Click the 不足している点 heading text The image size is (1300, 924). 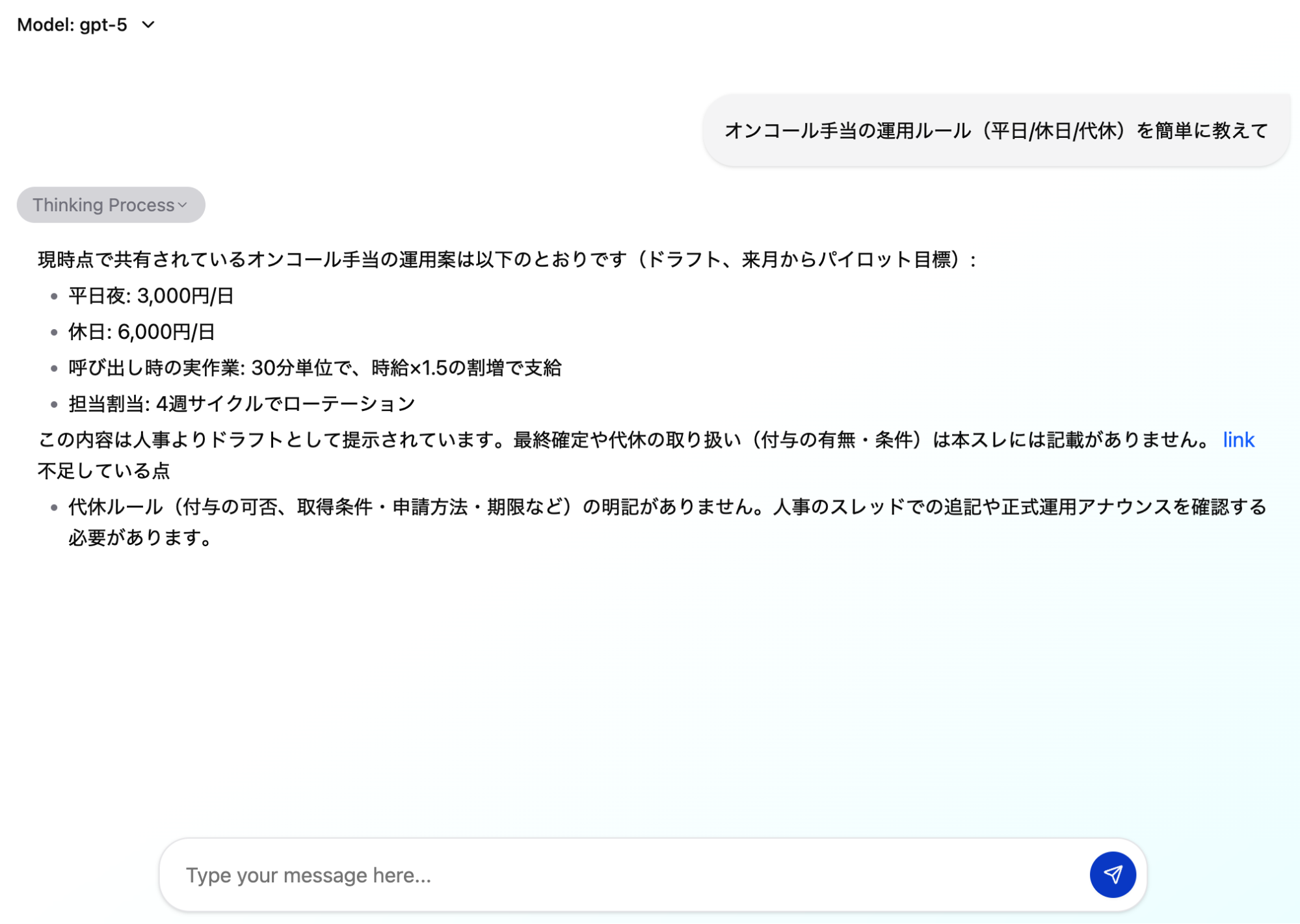pyautogui.click(x=103, y=471)
